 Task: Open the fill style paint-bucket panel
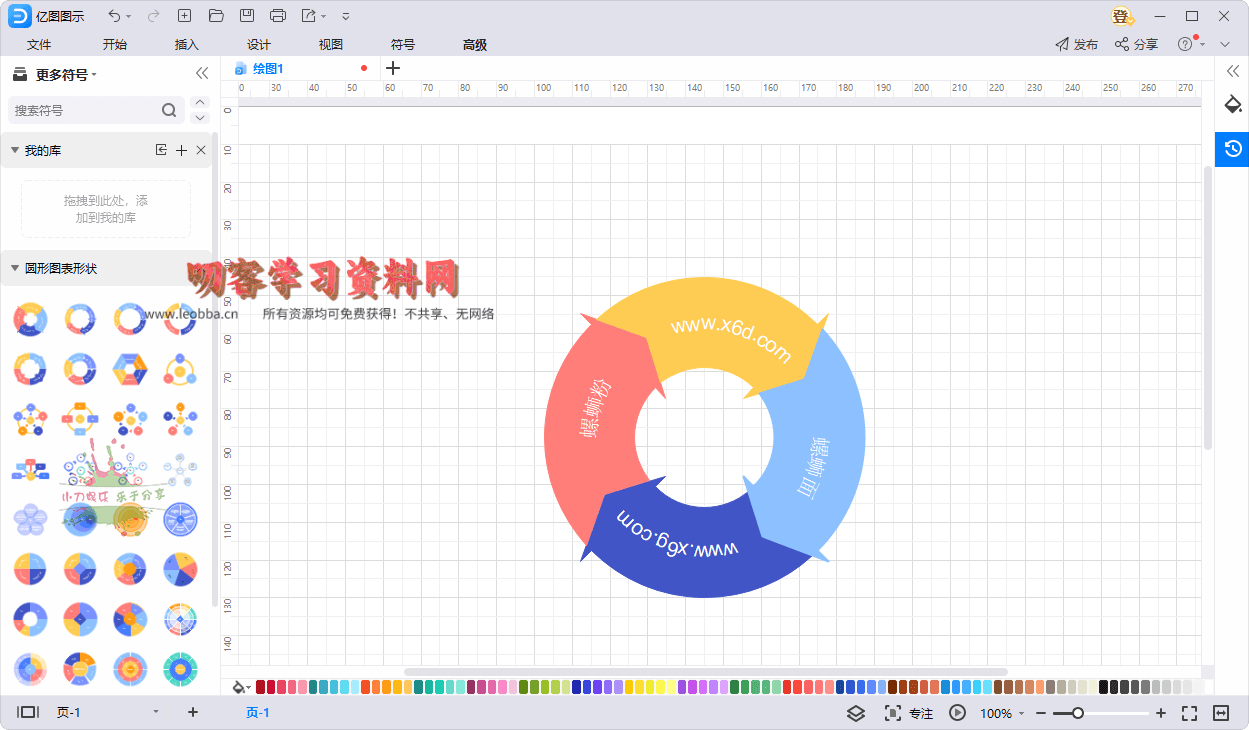pos(1232,104)
